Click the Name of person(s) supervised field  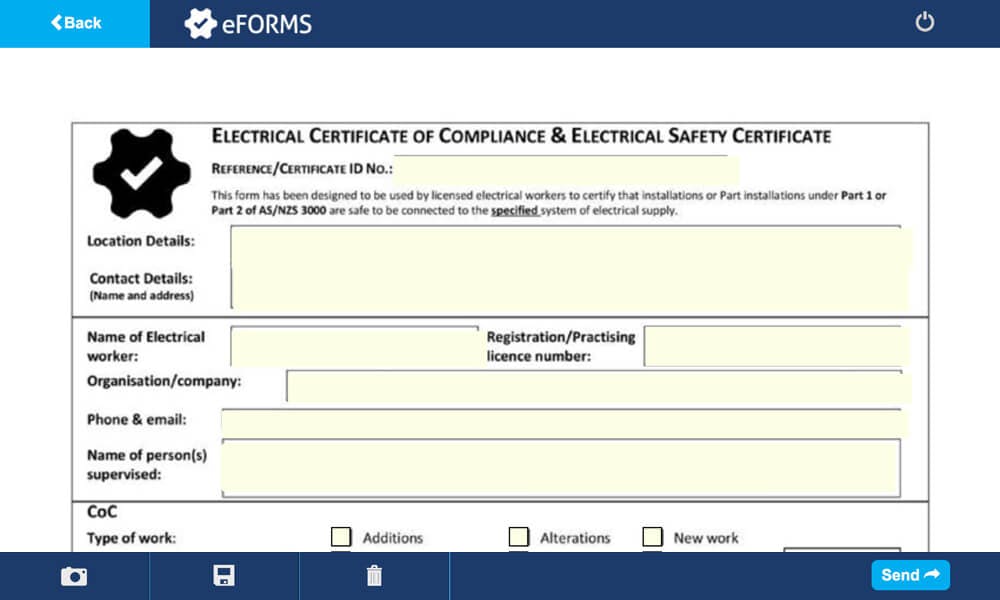[x=560, y=466]
